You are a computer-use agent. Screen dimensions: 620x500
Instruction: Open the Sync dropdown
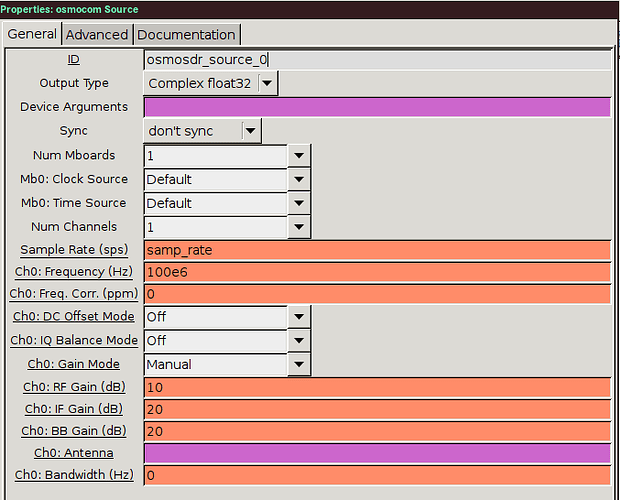(202, 131)
